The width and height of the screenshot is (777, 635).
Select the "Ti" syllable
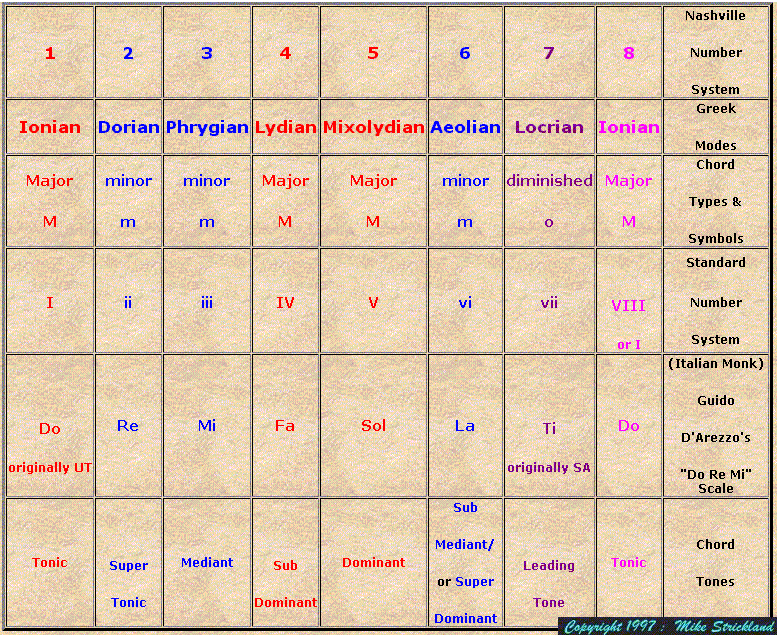[x=549, y=428]
